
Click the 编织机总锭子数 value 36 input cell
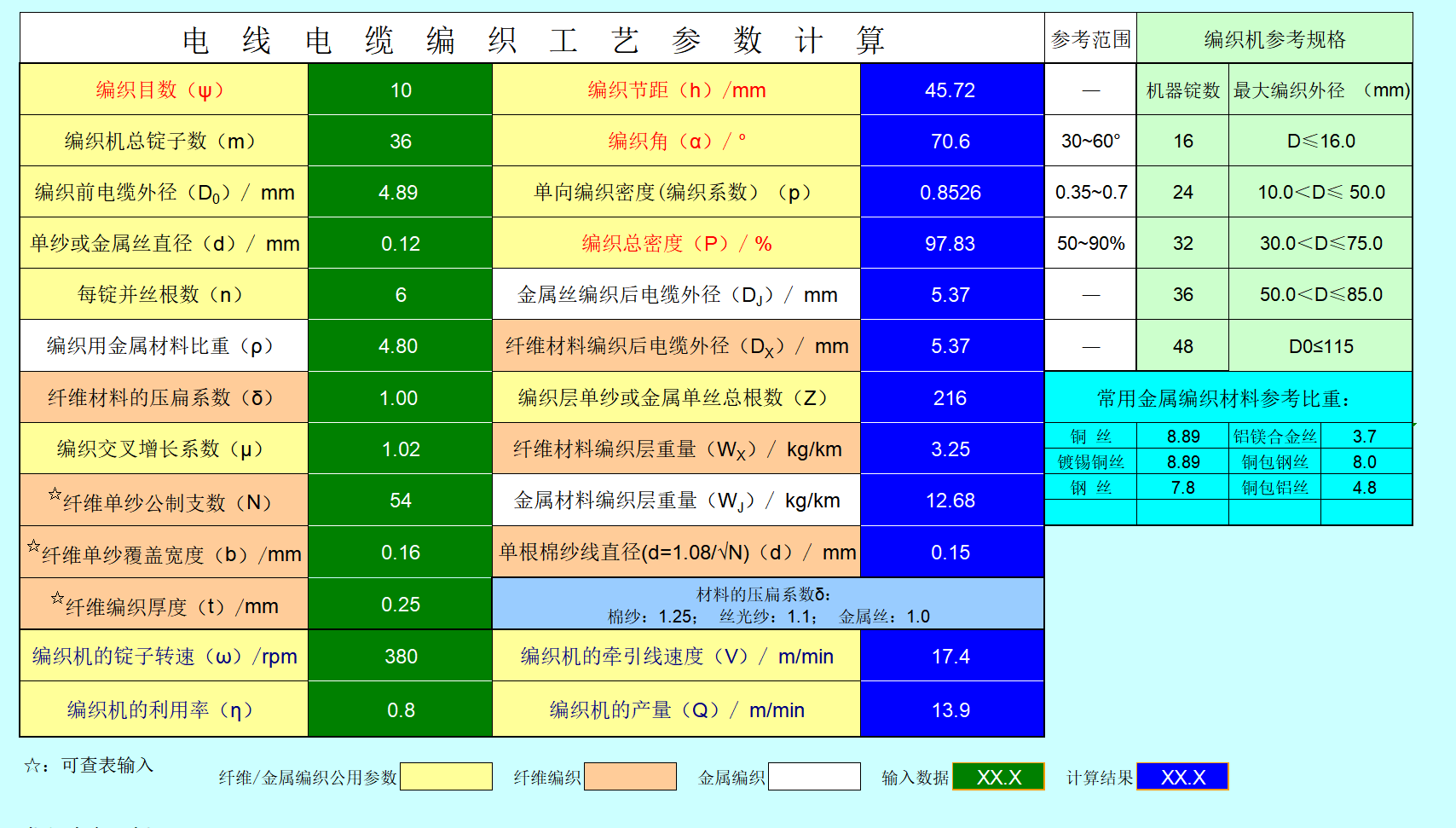[400, 141]
